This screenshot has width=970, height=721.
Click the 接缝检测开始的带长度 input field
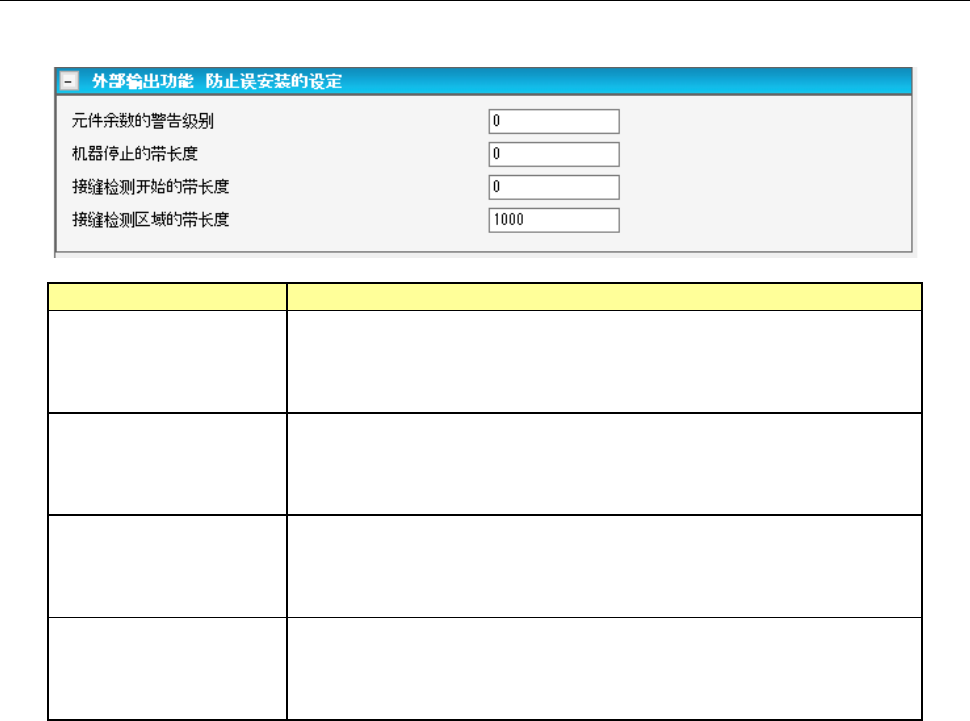[x=554, y=187]
